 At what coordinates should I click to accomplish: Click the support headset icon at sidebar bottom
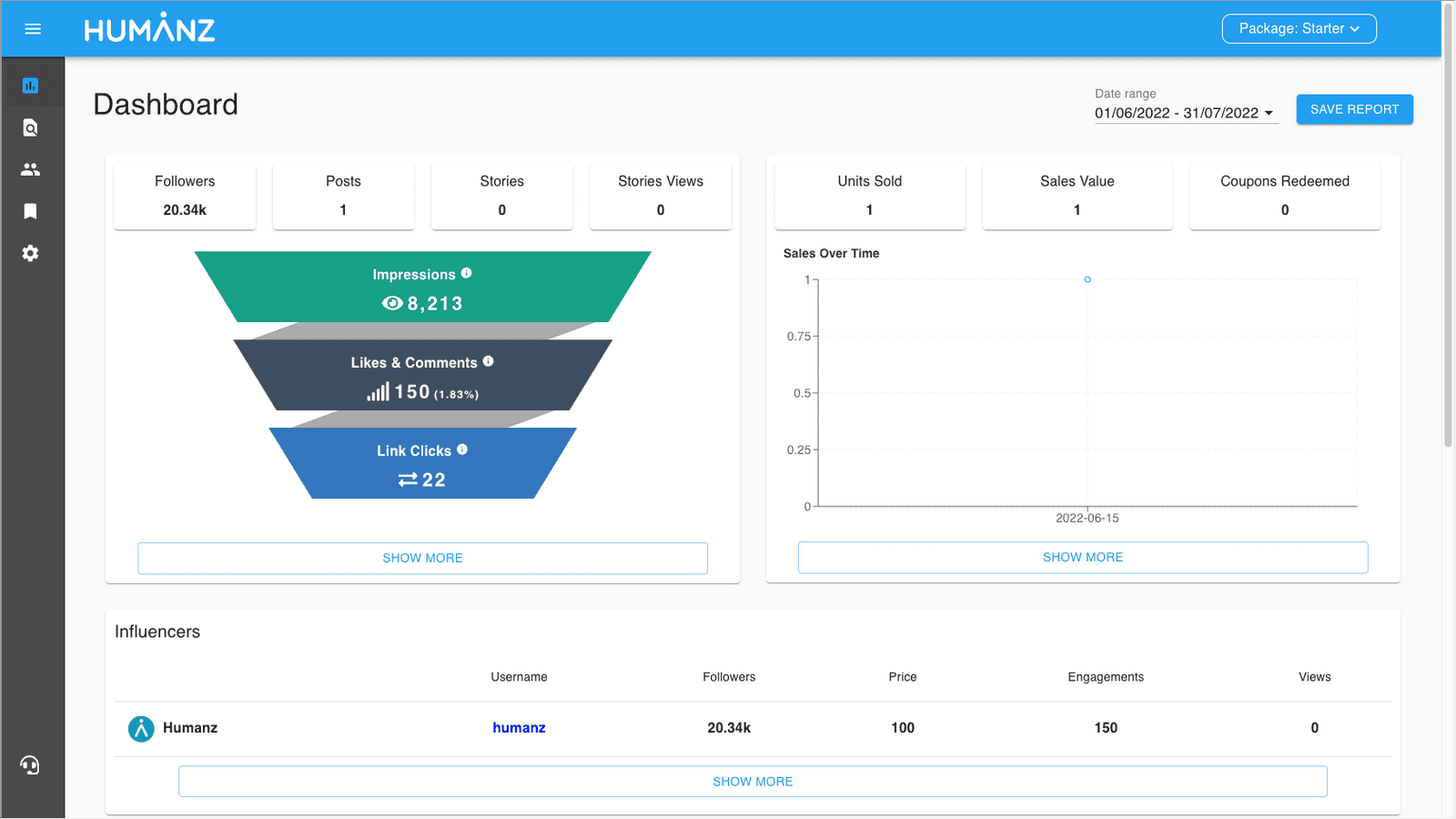(30, 765)
